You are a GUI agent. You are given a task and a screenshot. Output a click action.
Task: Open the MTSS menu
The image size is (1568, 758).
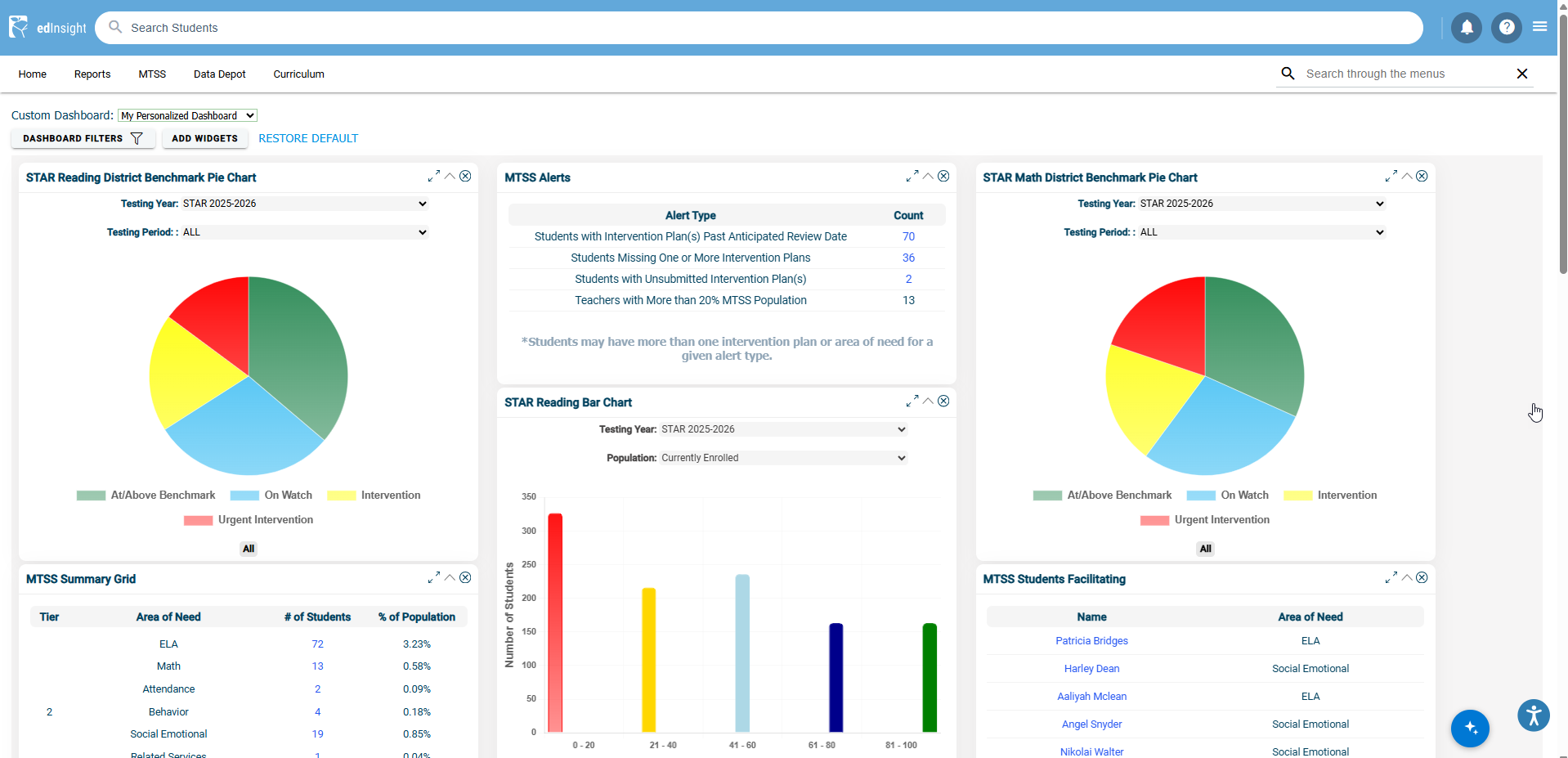click(152, 74)
